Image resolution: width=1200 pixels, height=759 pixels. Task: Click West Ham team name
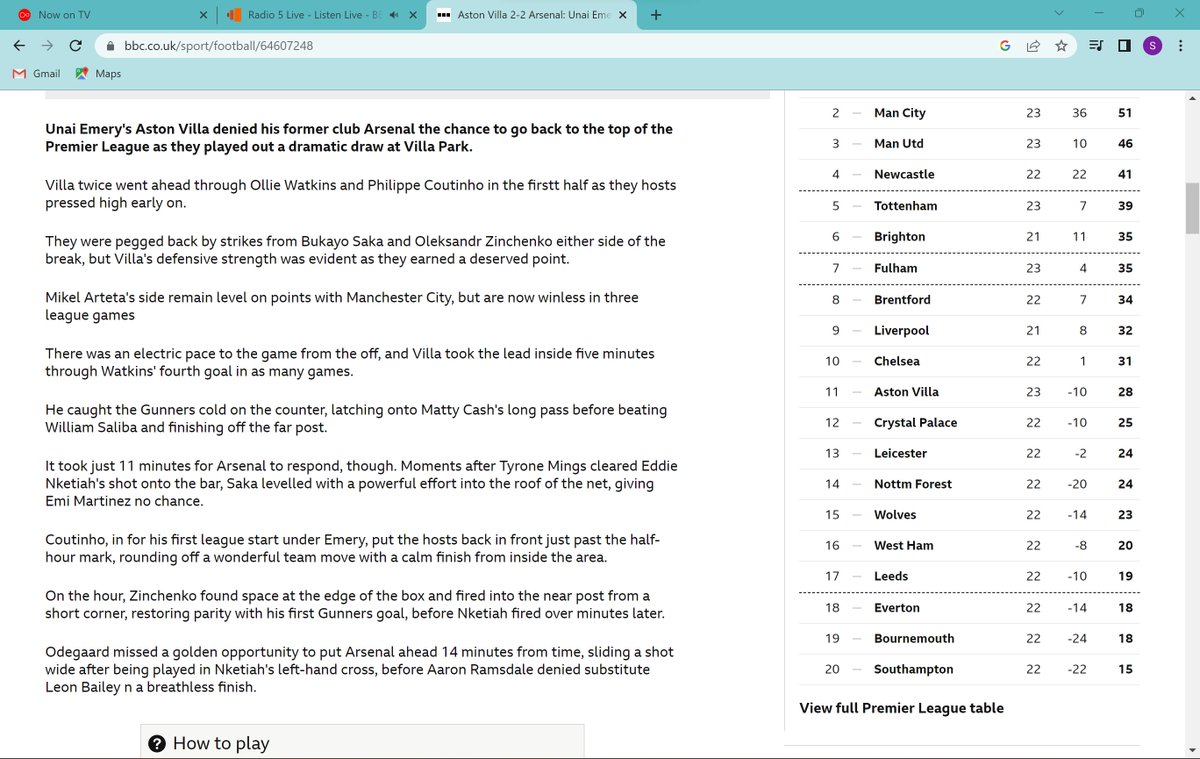click(904, 546)
